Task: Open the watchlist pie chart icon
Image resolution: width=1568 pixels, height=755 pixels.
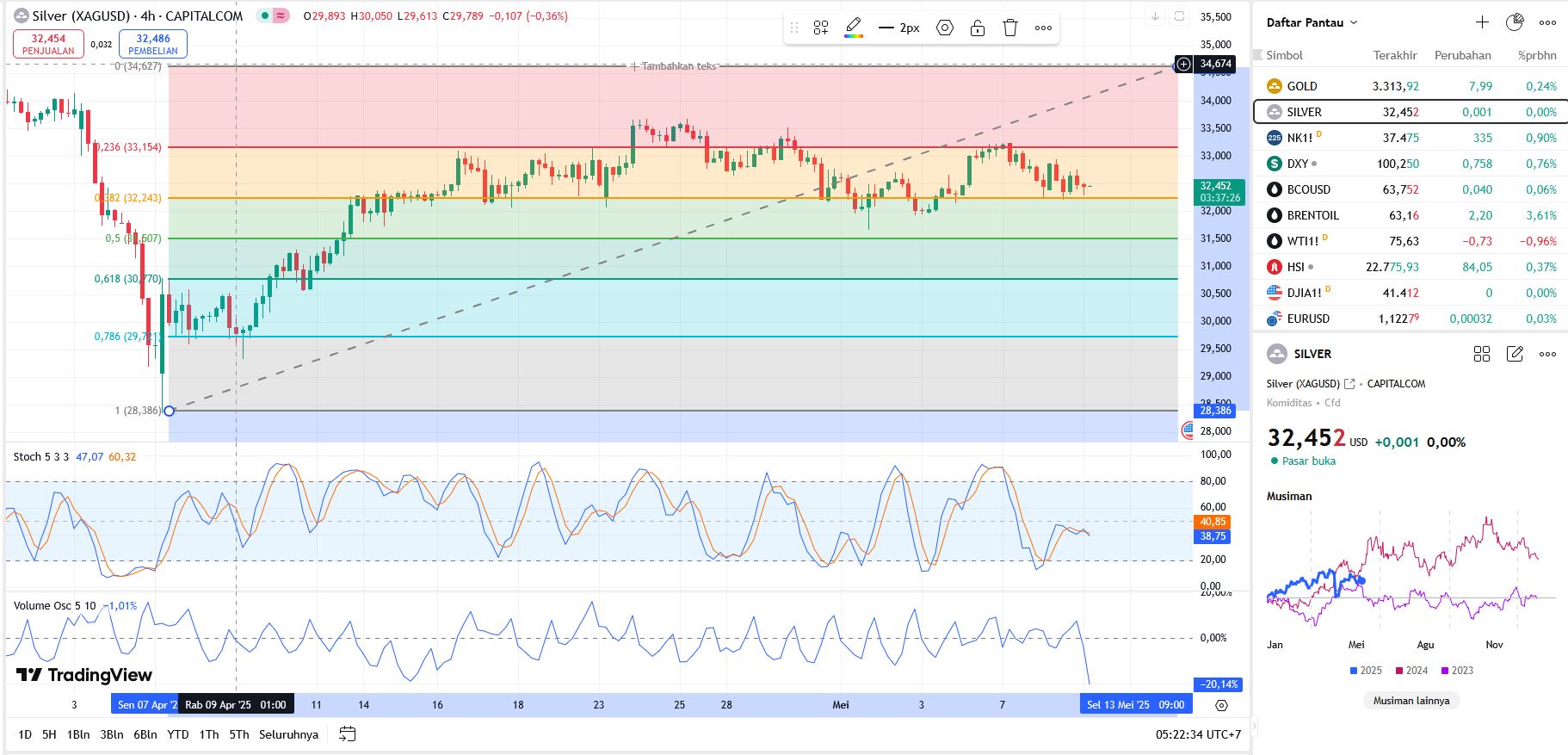Action: click(1515, 22)
